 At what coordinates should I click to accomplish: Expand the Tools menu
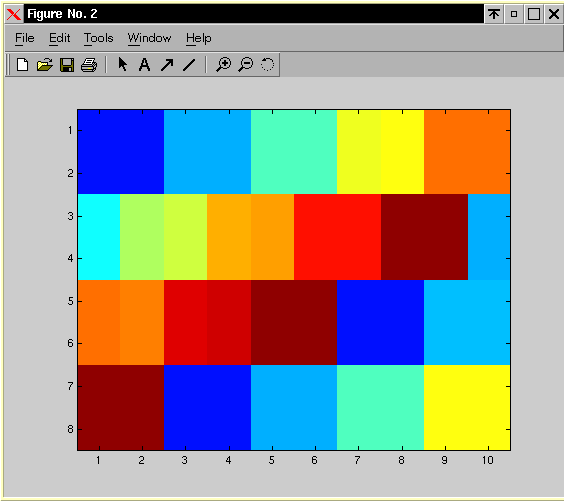point(99,38)
